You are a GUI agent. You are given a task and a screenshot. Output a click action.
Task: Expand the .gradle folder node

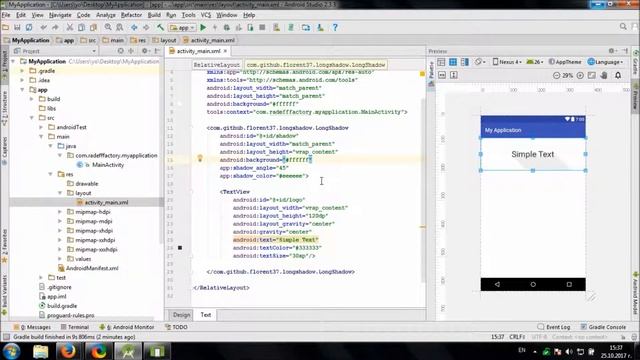coord(22,71)
